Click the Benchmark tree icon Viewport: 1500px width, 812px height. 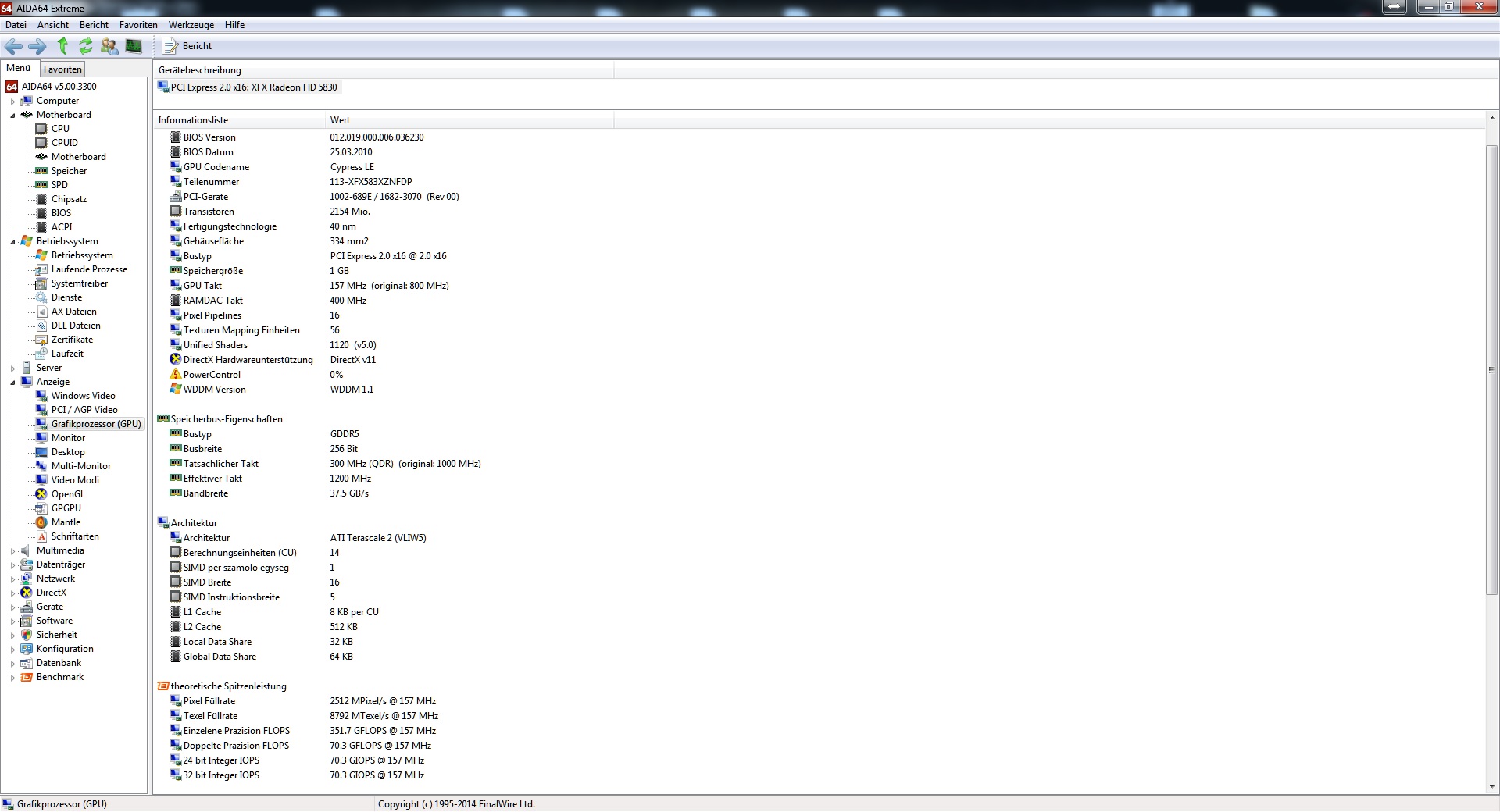pos(27,677)
